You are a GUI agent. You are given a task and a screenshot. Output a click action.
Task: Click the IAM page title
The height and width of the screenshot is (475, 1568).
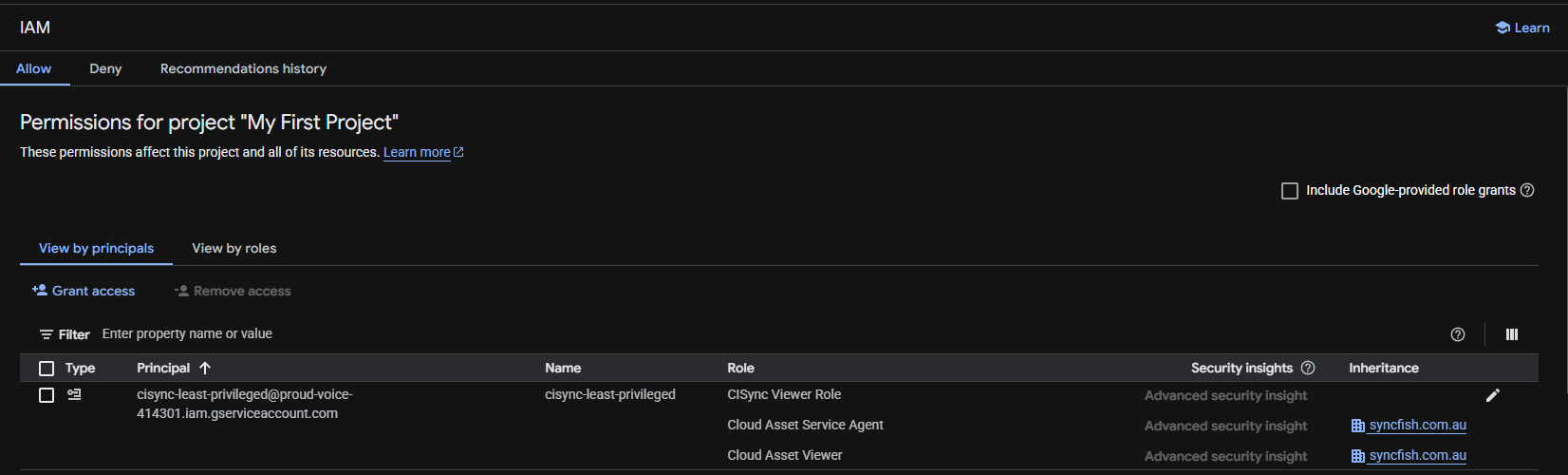pos(35,28)
